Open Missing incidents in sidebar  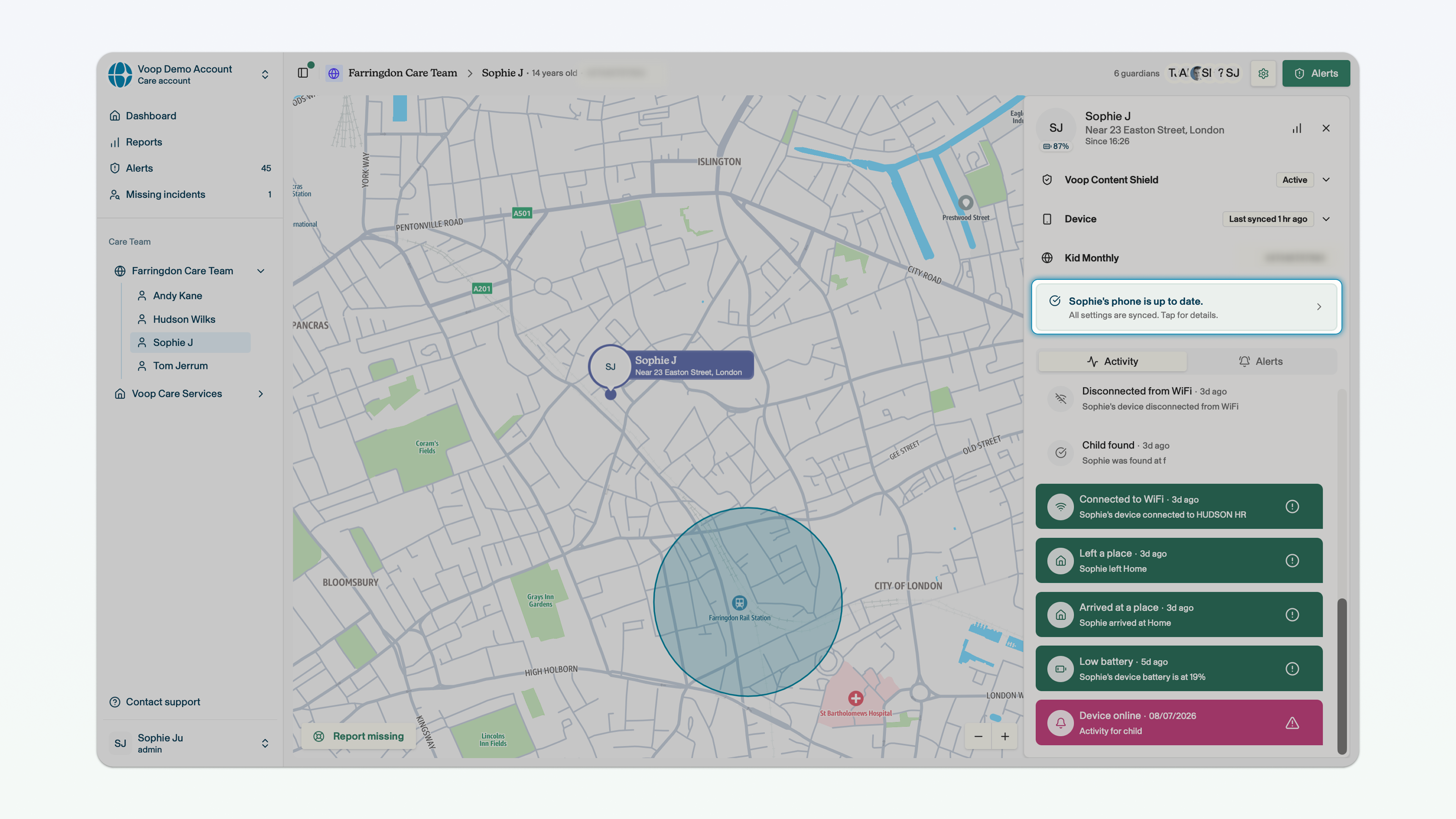(190, 195)
